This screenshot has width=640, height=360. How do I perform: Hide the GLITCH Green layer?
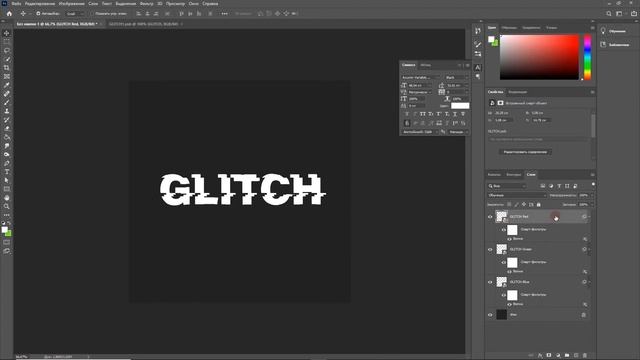[x=490, y=249]
